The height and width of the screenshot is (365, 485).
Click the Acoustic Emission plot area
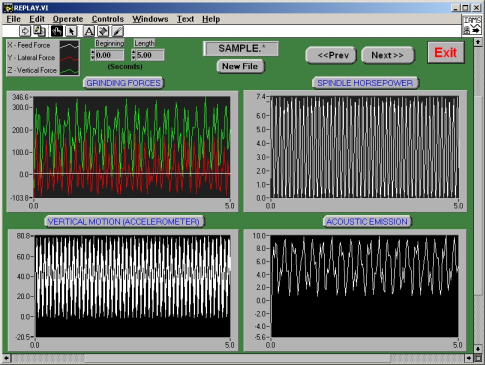pyautogui.click(x=365, y=286)
